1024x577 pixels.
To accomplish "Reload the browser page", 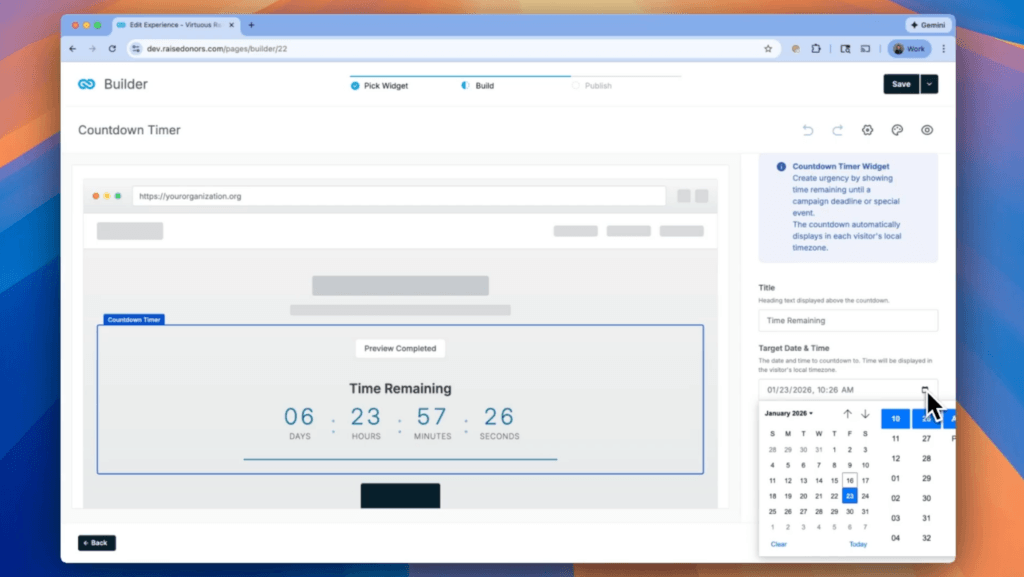I will 112,48.
